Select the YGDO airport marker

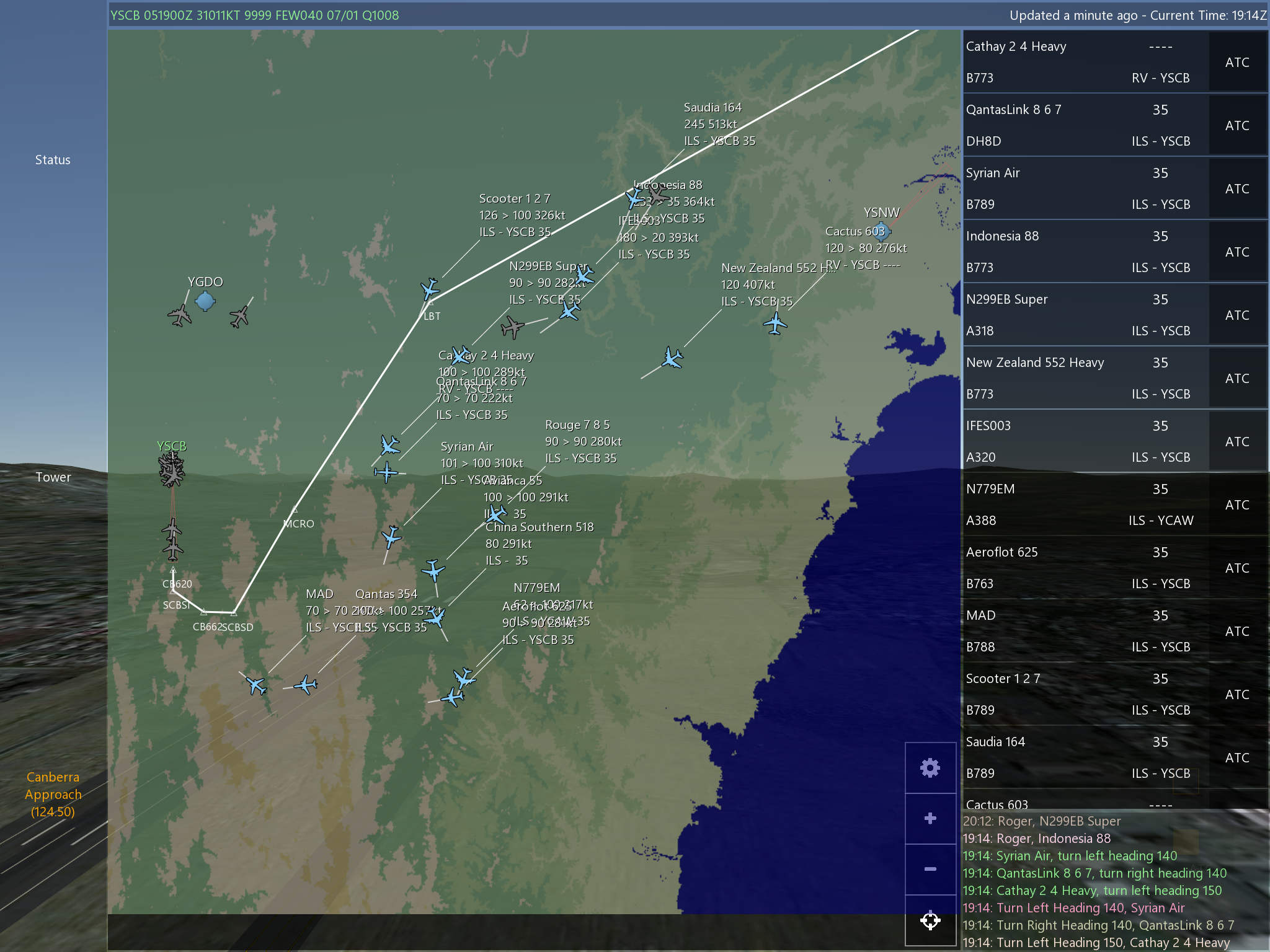click(x=205, y=301)
